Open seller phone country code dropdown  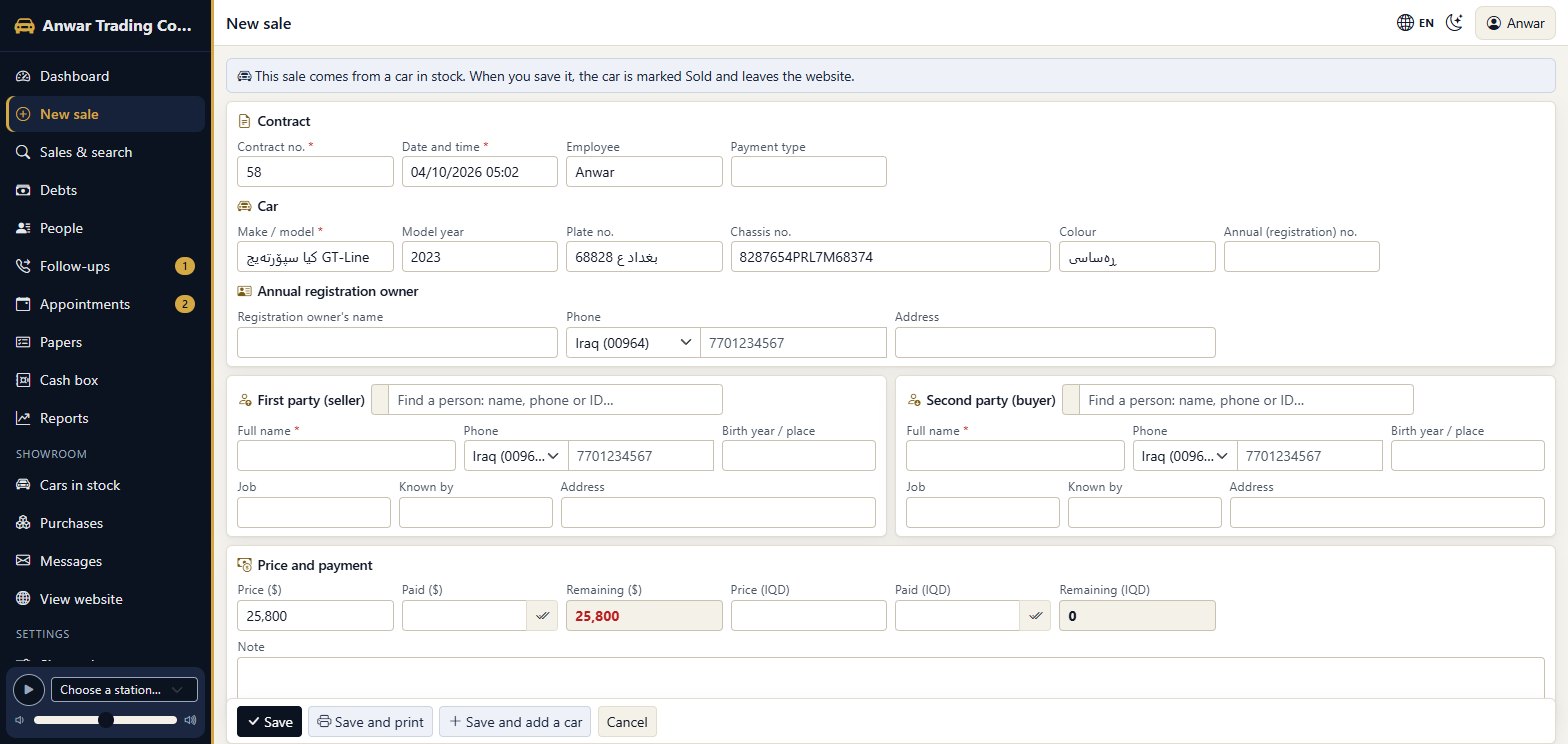tap(516, 456)
